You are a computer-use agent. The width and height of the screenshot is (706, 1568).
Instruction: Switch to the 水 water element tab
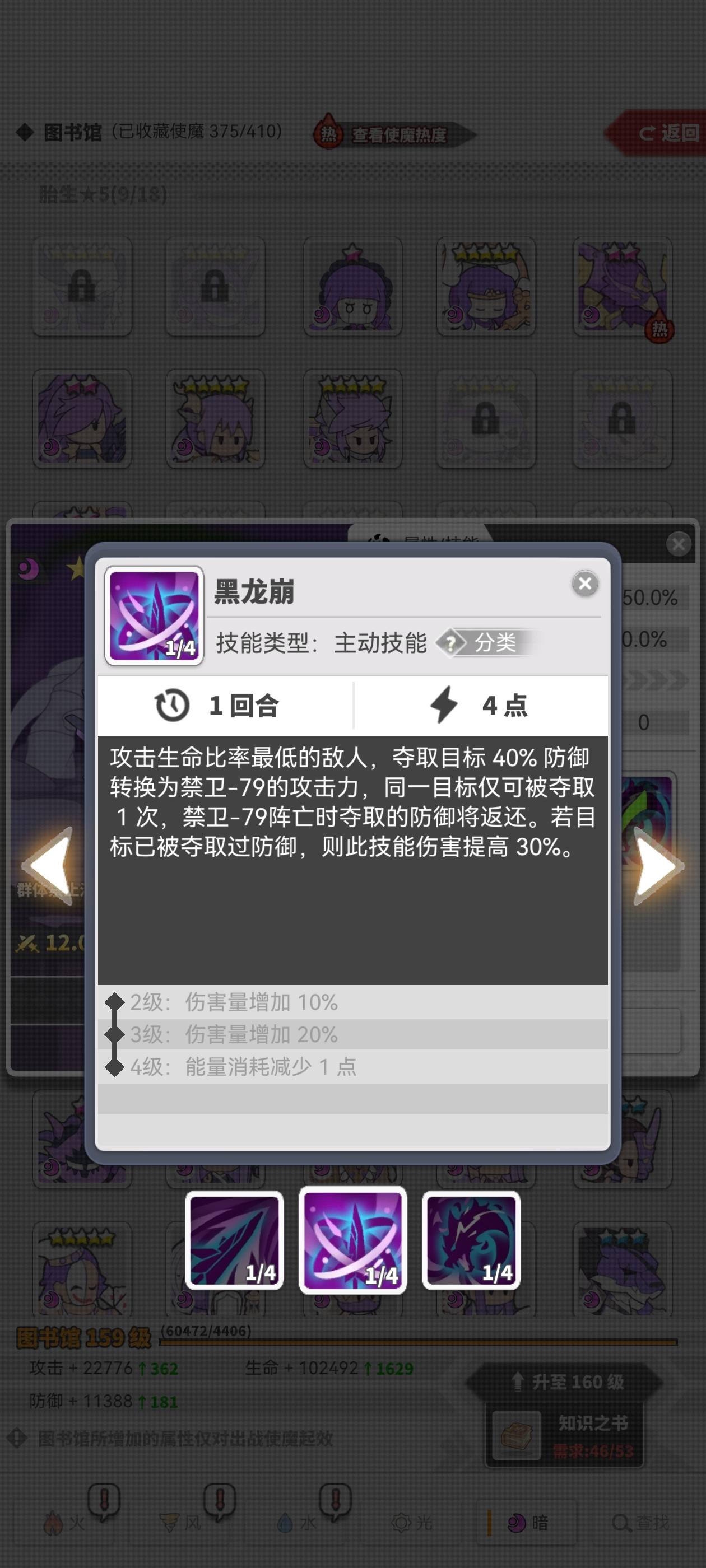point(296,1523)
